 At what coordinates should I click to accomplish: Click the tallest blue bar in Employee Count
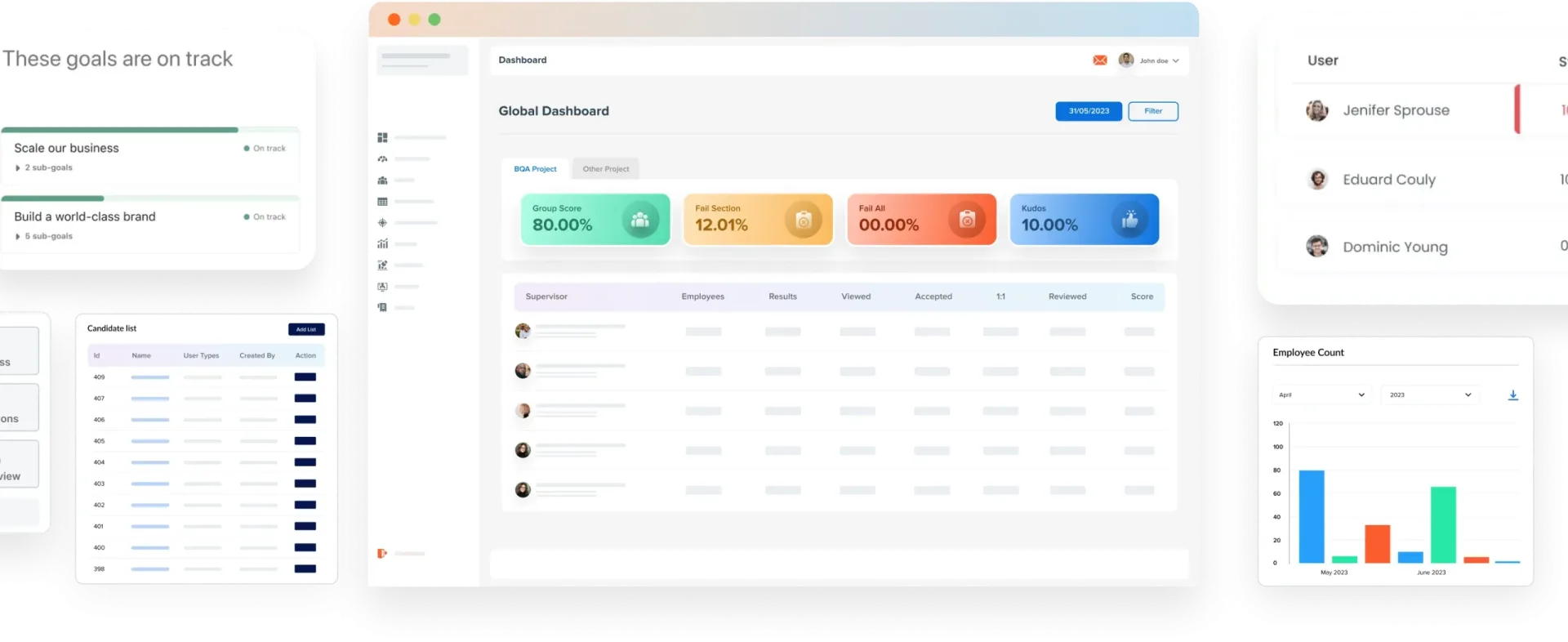coord(1312,516)
